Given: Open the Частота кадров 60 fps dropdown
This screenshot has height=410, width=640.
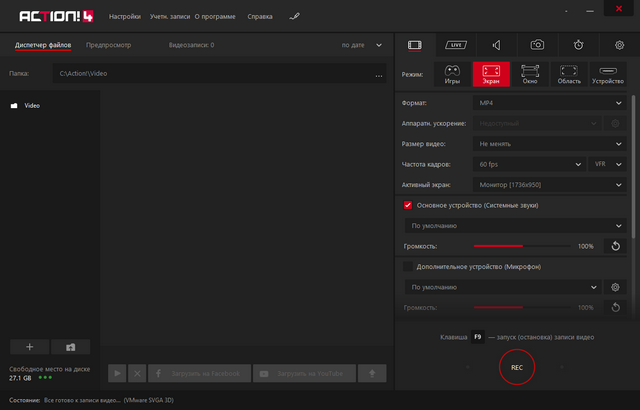Looking at the screenshot, I should [x=527, y=164].
